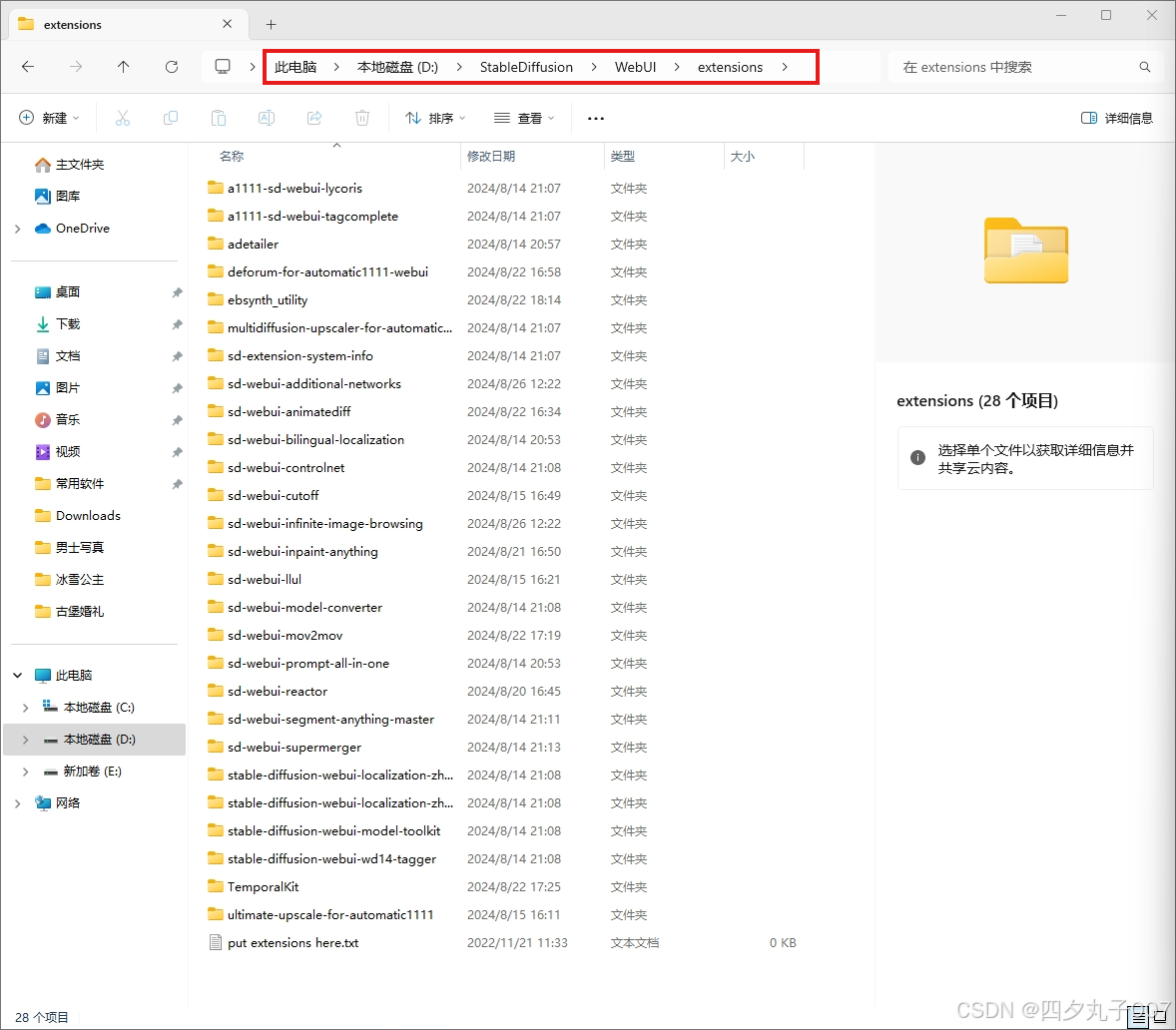
Task: Open 冰雪公主 folder in navigation pane
Action: point(80,580)
